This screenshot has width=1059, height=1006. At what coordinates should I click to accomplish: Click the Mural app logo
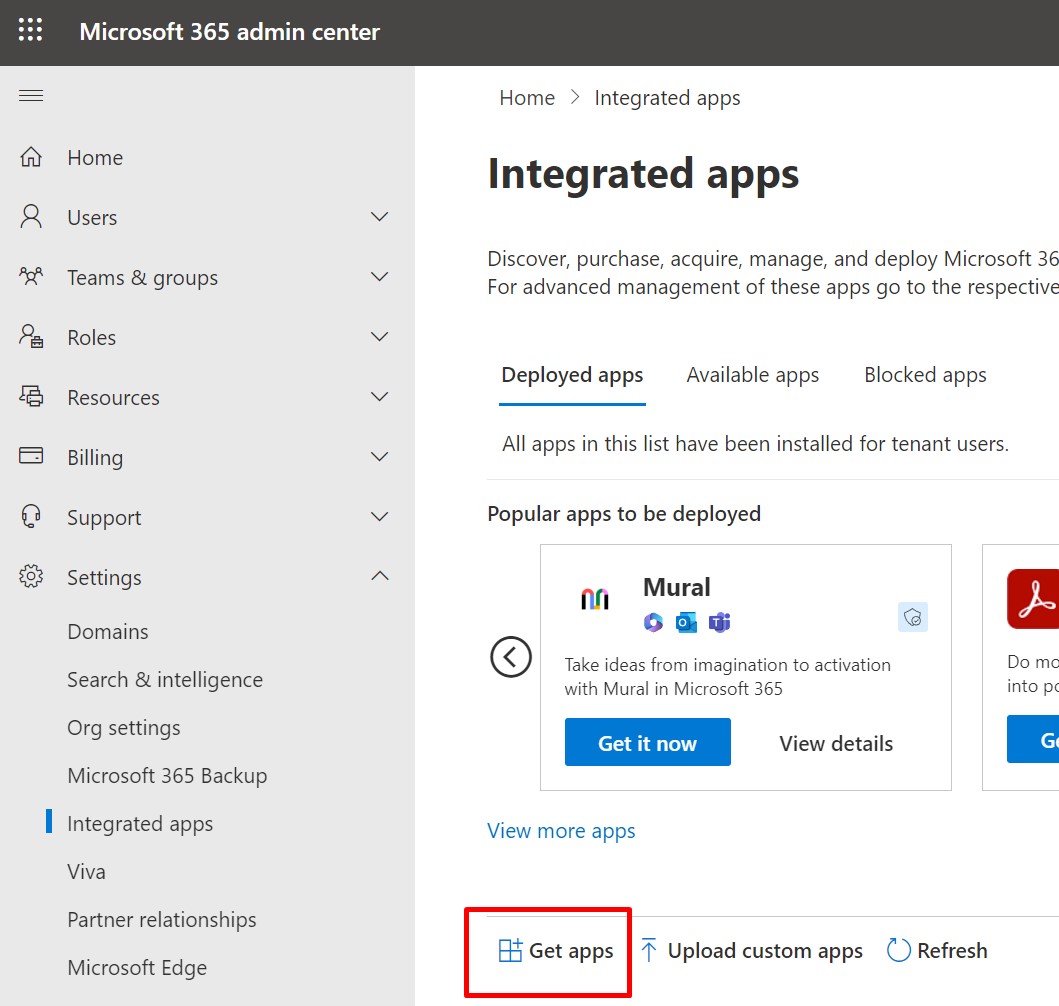tap(595, 598)
